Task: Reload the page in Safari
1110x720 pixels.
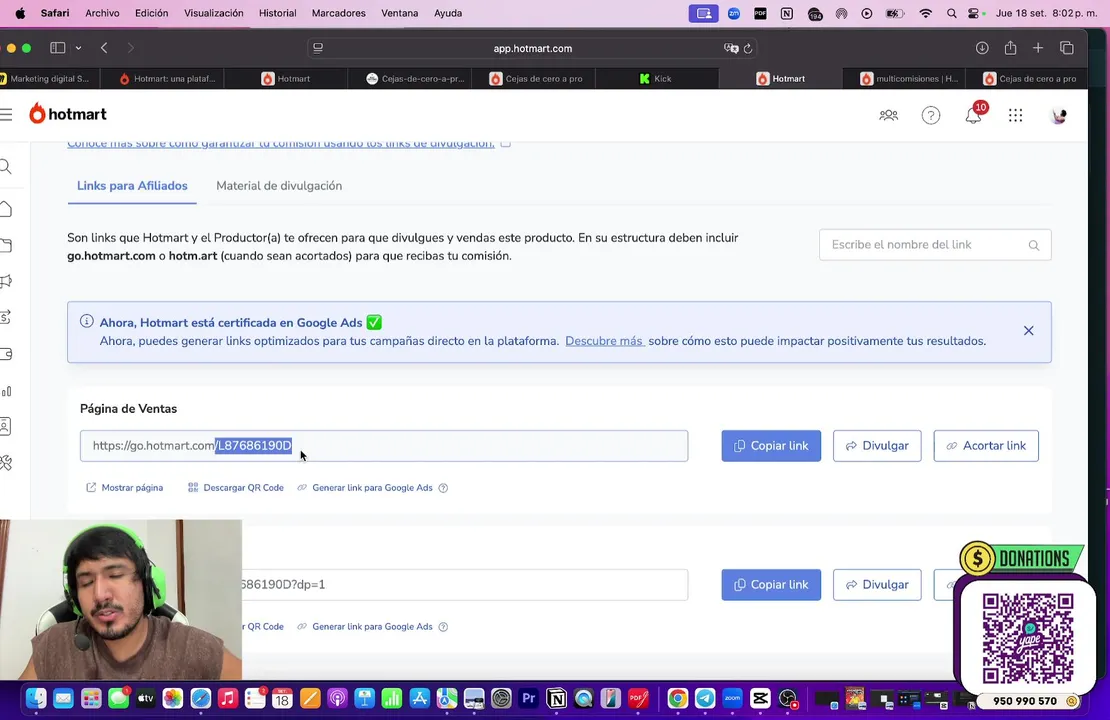Action: point(748,48)
